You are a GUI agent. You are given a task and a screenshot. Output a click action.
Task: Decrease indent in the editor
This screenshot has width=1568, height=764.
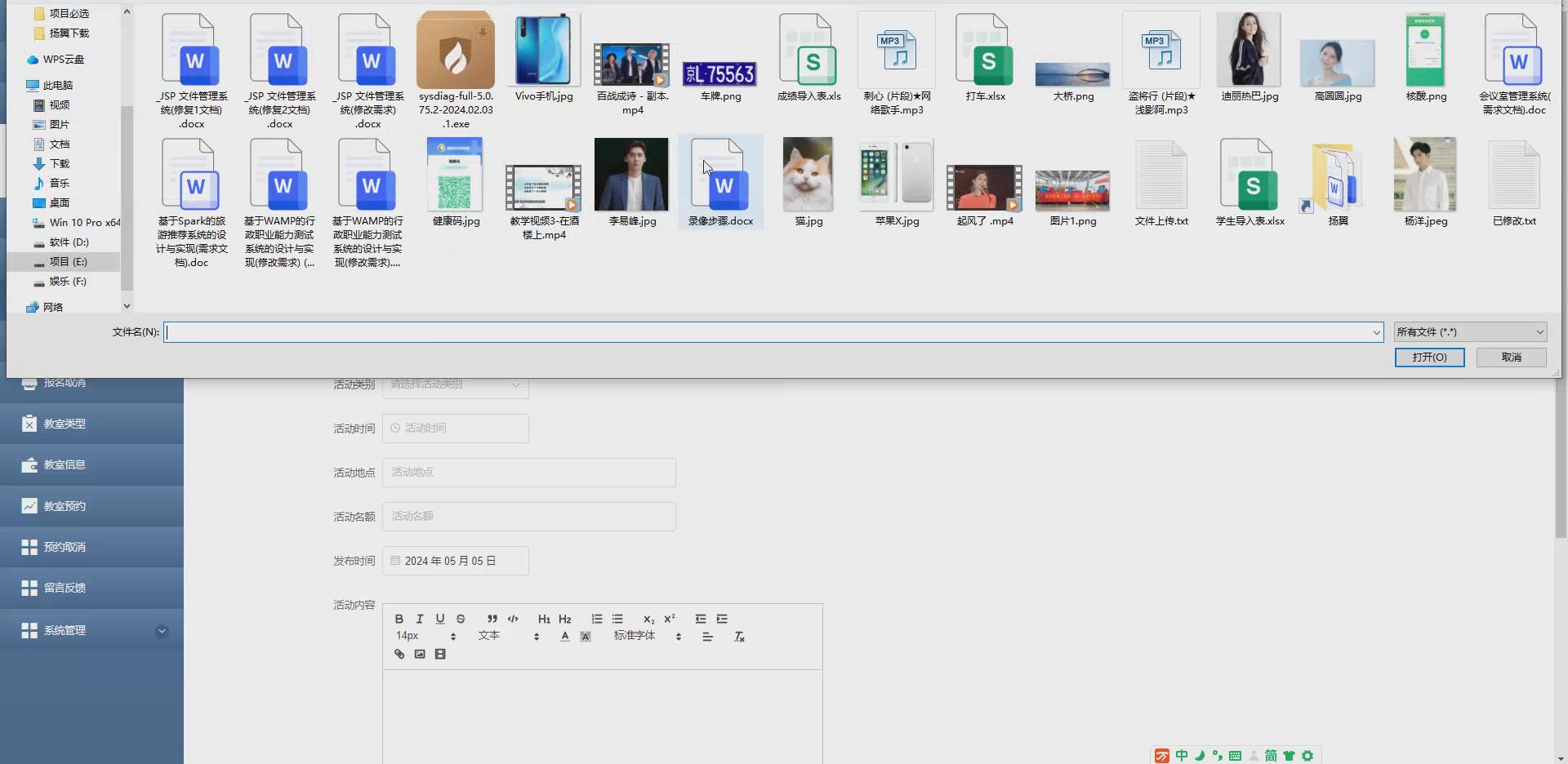(701, 619)
